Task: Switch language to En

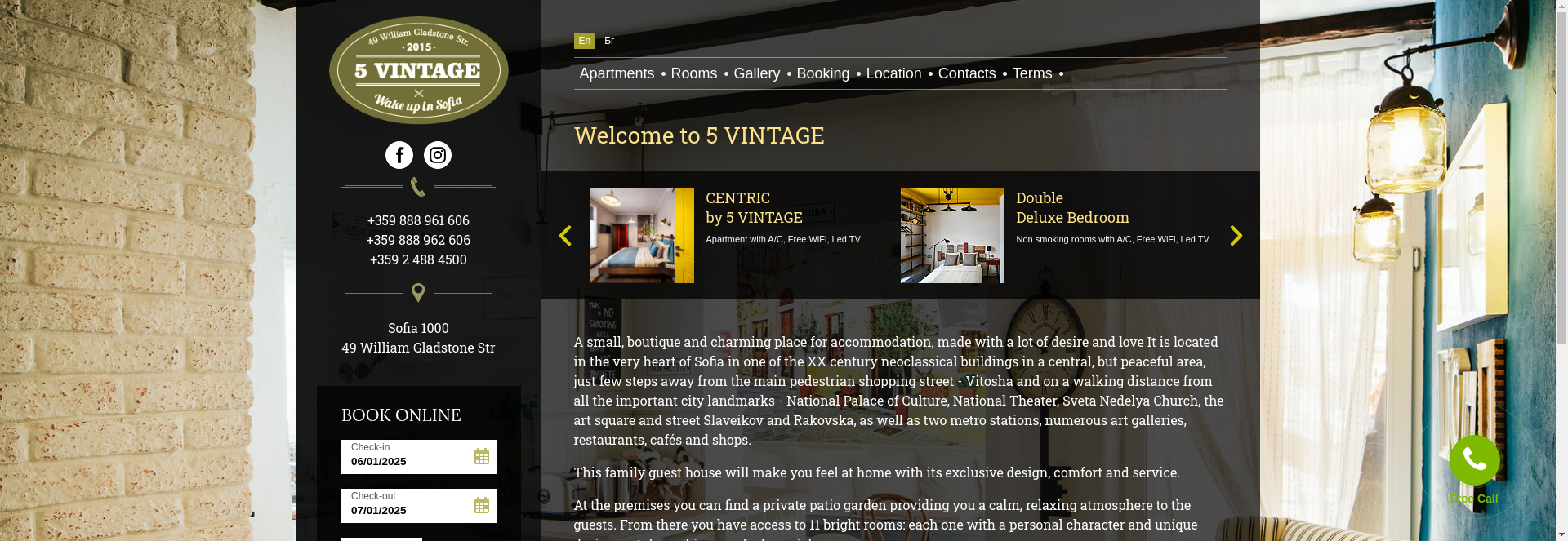Action: (585, 41)
